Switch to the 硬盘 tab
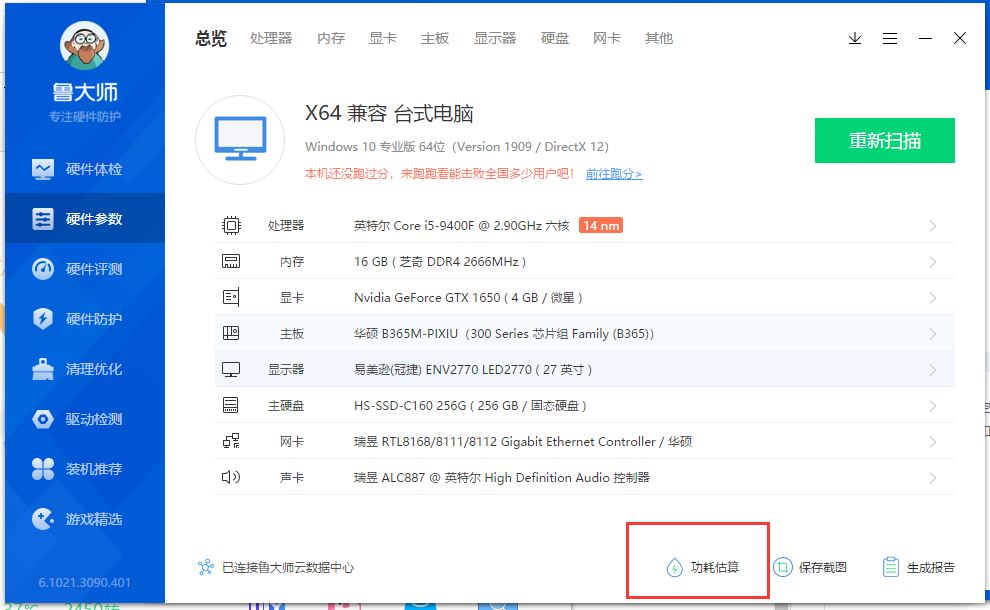 (555, 38)
